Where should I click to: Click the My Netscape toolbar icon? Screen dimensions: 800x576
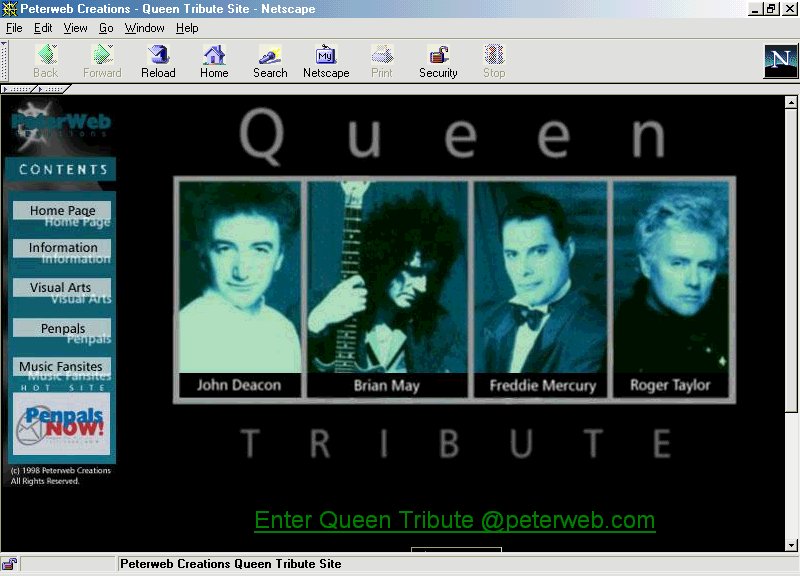coord(326,55)
